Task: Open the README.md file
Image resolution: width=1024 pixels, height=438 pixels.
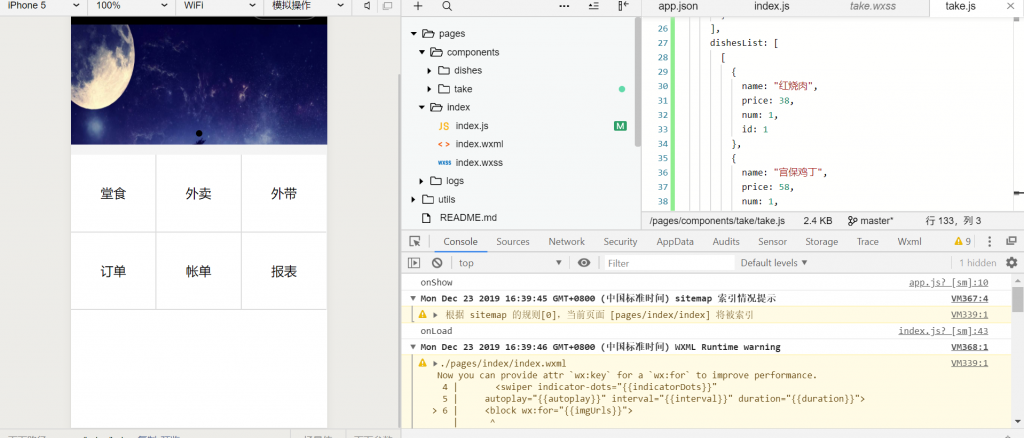Action: (x=459, y=217)
